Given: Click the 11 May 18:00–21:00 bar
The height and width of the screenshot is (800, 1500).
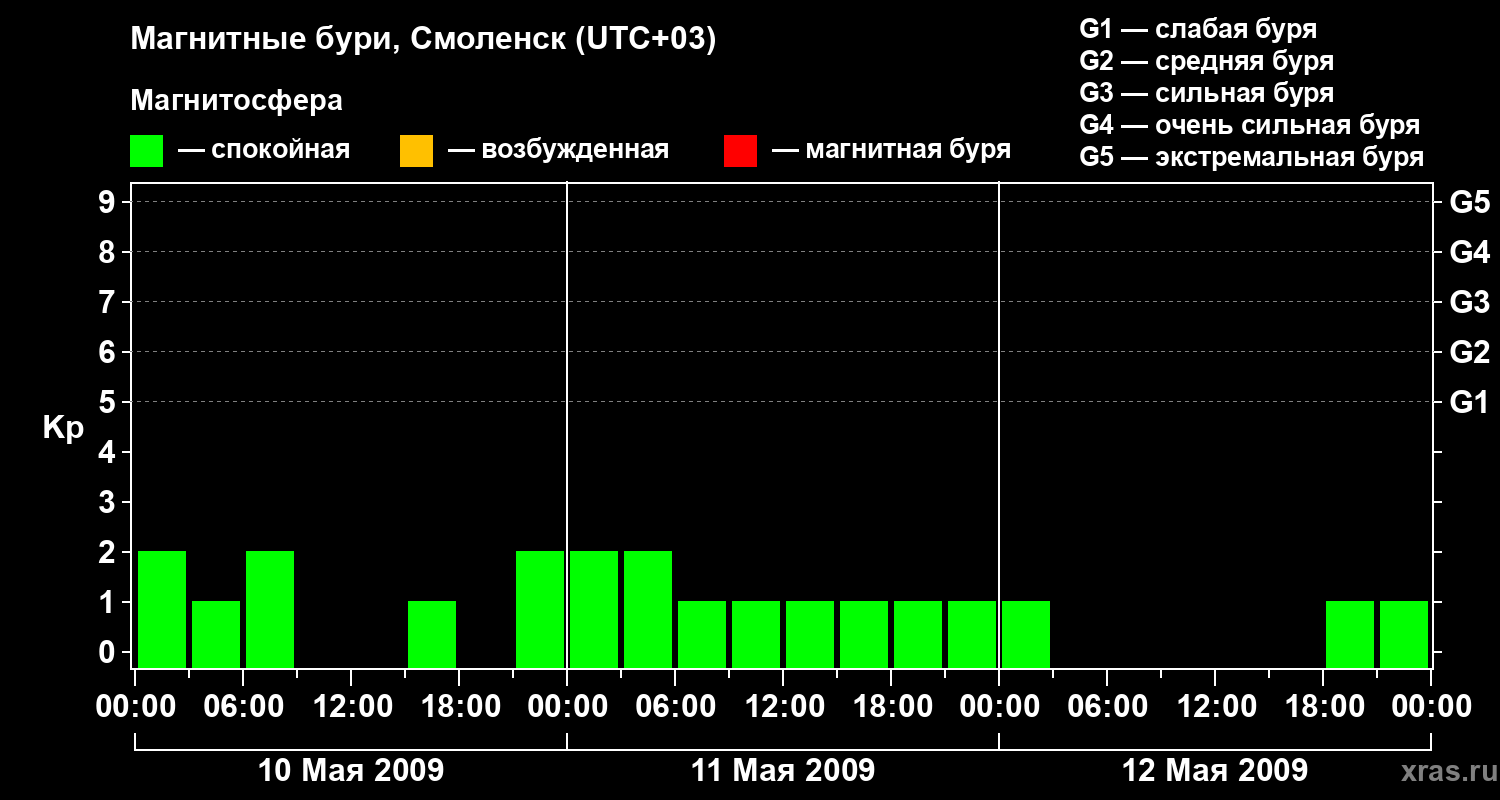Looking at the screenshot, I should pos(918,634).
